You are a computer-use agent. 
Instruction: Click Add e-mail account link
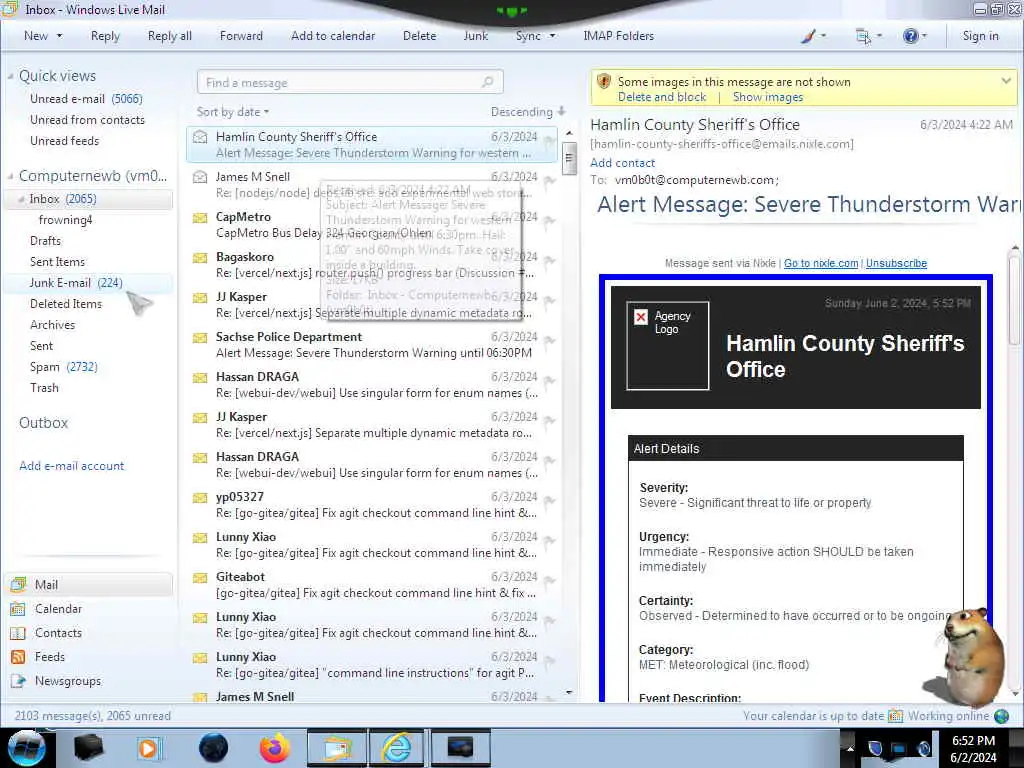pyautogui.click(x=71, y=466)
